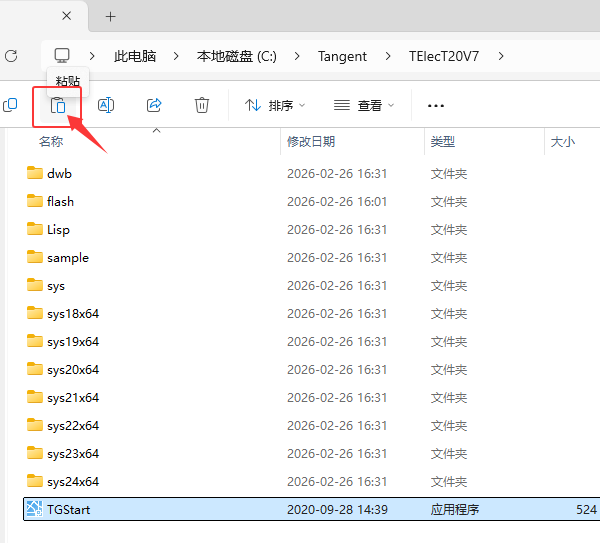Open the three-dot more options menu
Image resolution: width=600 pixels, height=543 pixels.
[x=436, y=106]
